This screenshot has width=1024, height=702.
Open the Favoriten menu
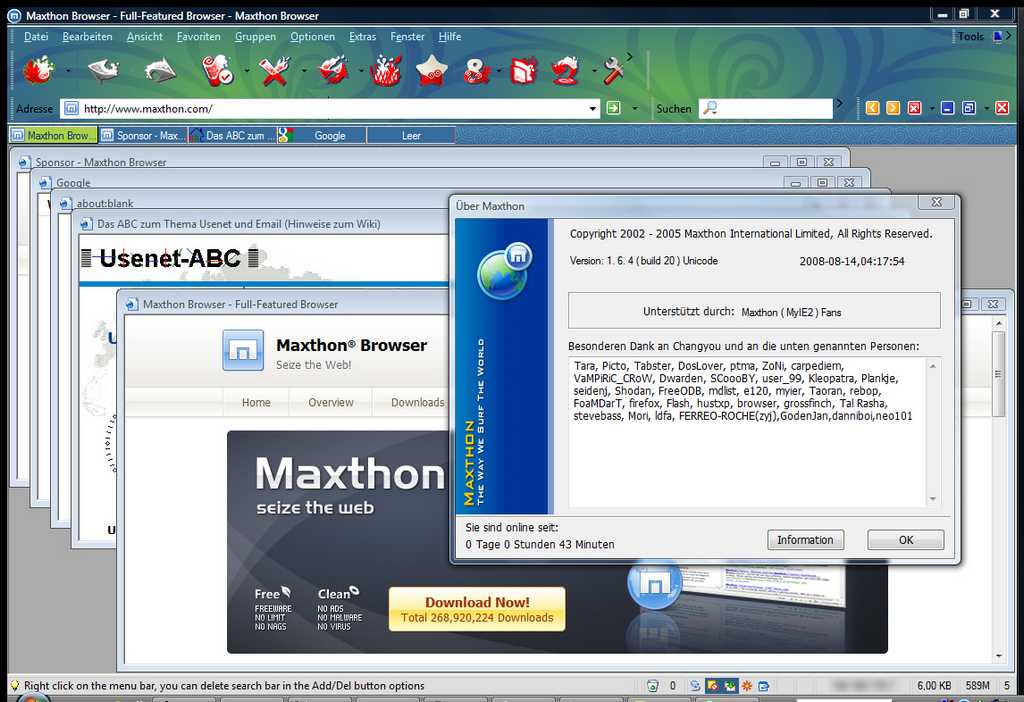click(198, 37)
